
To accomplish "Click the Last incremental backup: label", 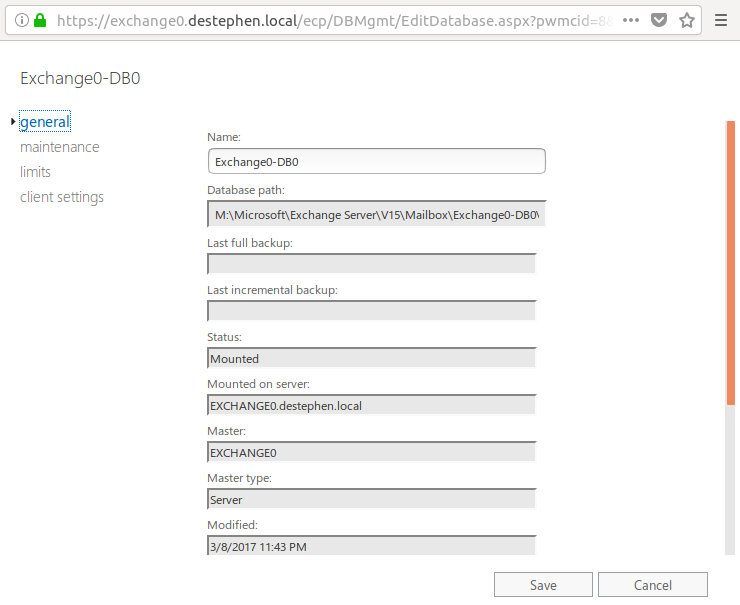I will pos(272,290).
